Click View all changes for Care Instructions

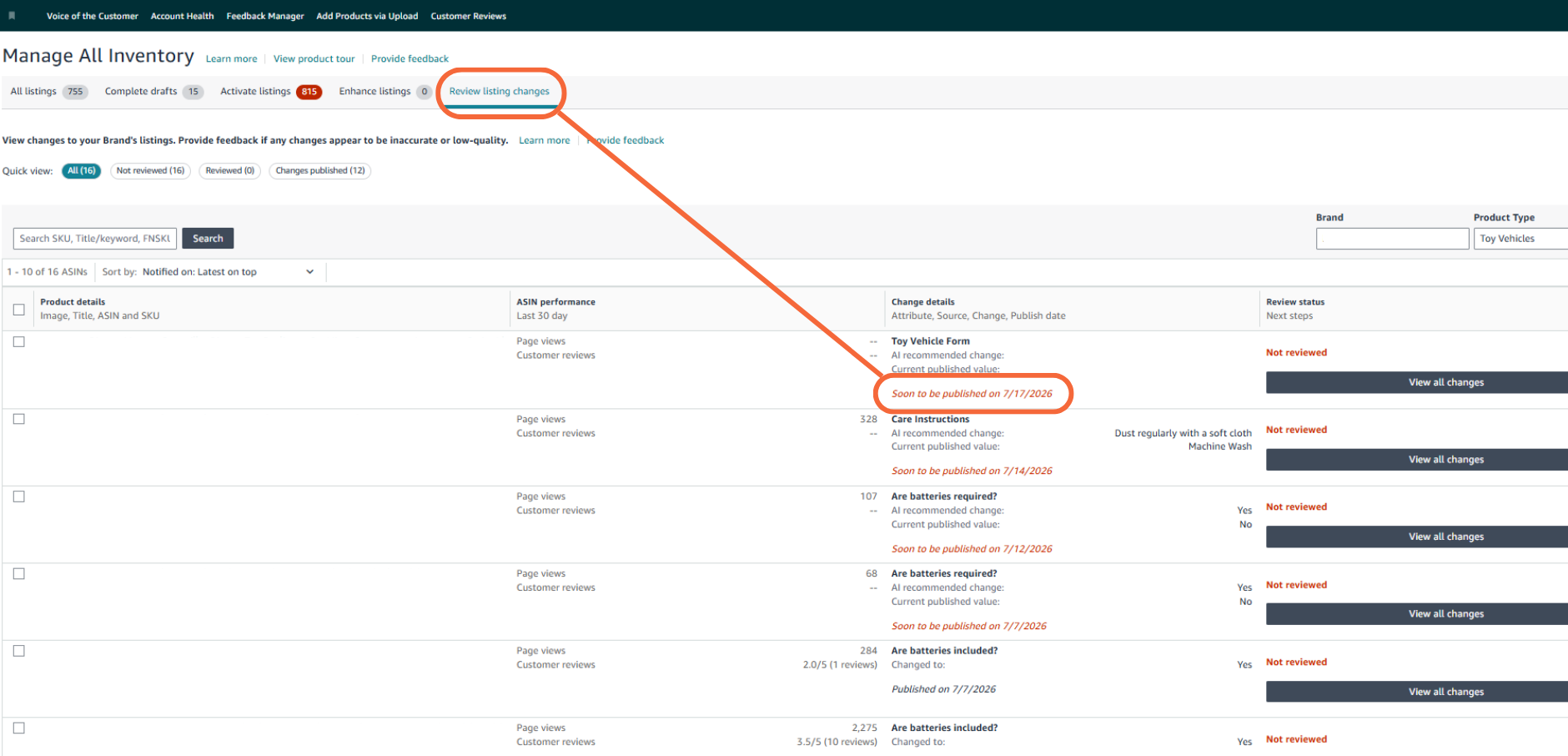(1417, 460)
